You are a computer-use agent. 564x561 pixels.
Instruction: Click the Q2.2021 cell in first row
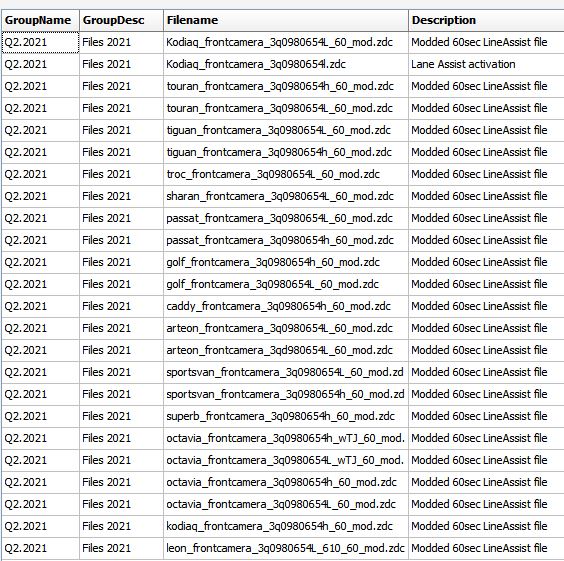[x=40, y=42]
